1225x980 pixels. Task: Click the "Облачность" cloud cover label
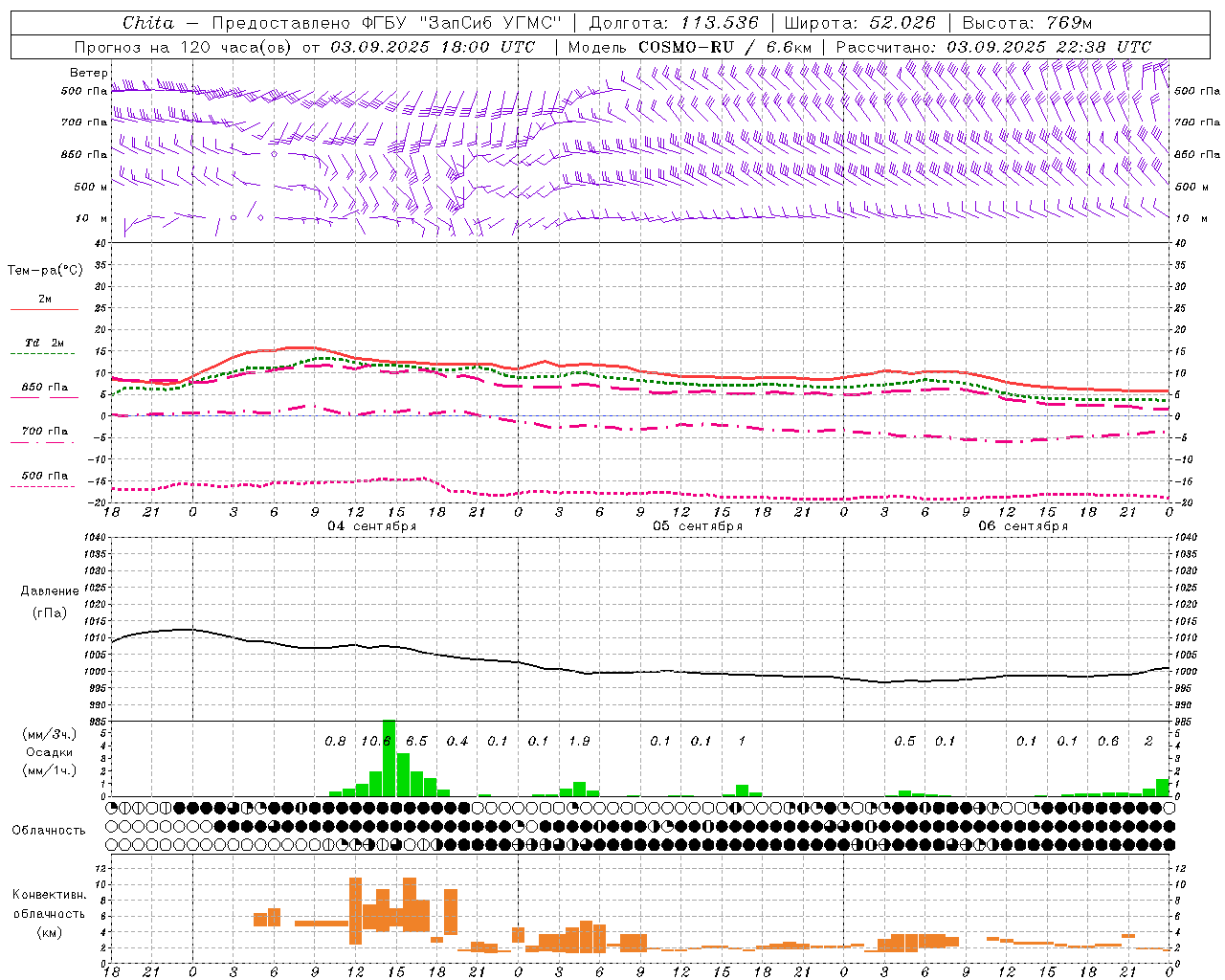[49, 830]
